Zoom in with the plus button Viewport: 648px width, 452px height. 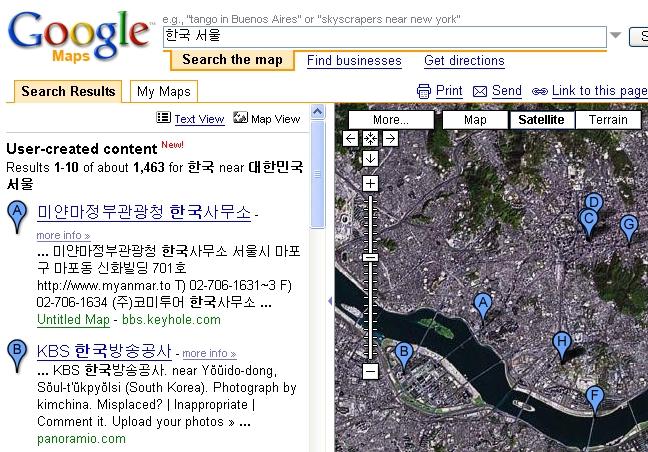point(370,183)
